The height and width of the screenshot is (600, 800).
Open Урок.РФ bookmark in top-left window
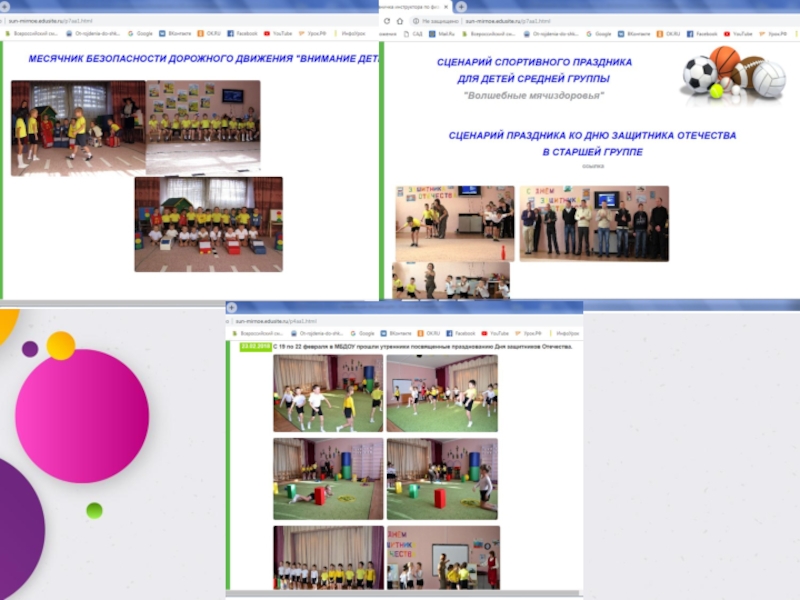[x=312, y=33]
